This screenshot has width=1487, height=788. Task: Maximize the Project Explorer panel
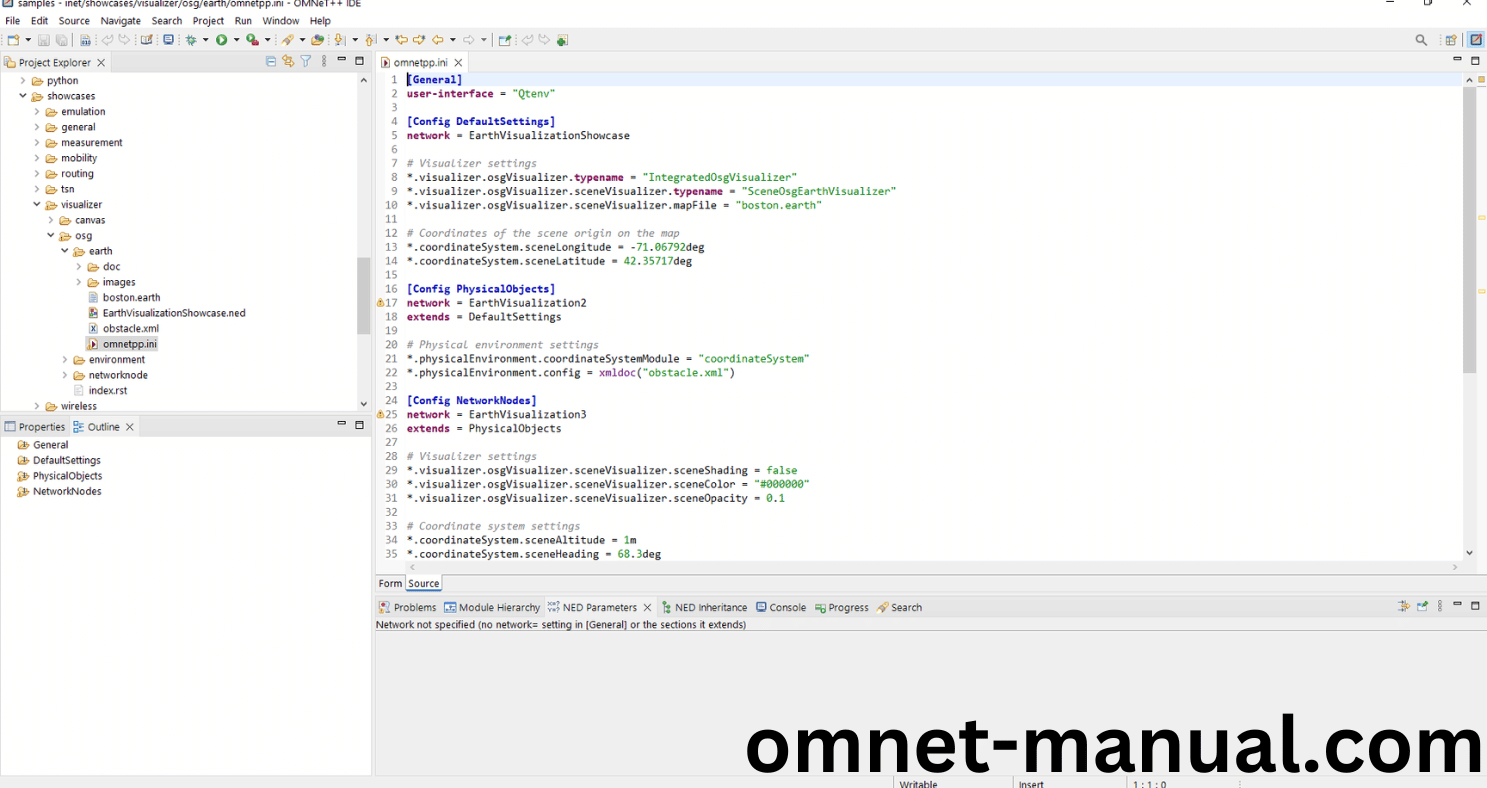click(x=359, y=60)
